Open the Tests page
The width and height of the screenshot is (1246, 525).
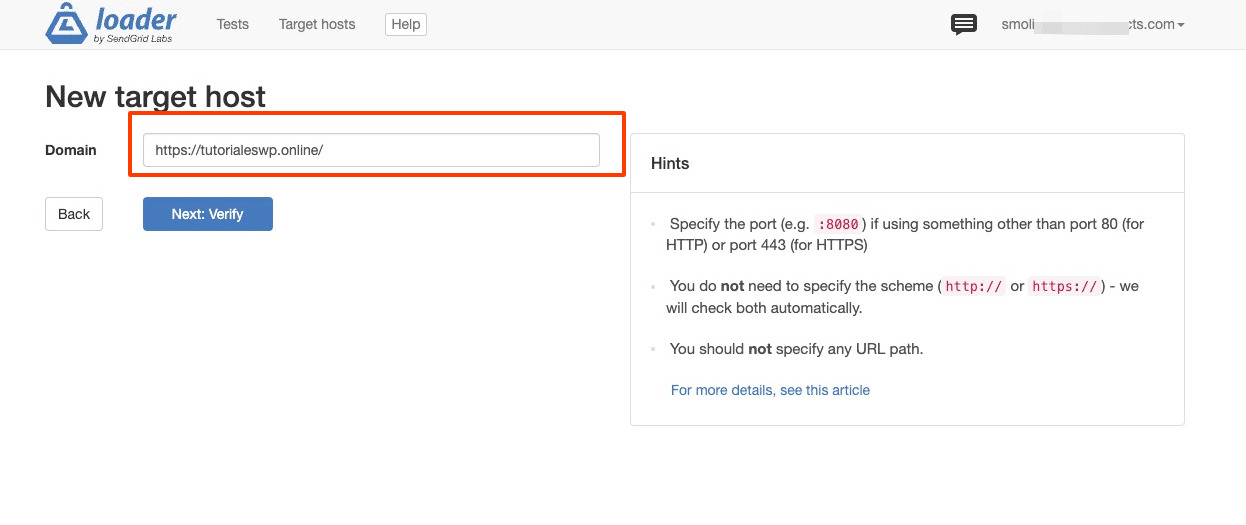(x=232, y=24)
